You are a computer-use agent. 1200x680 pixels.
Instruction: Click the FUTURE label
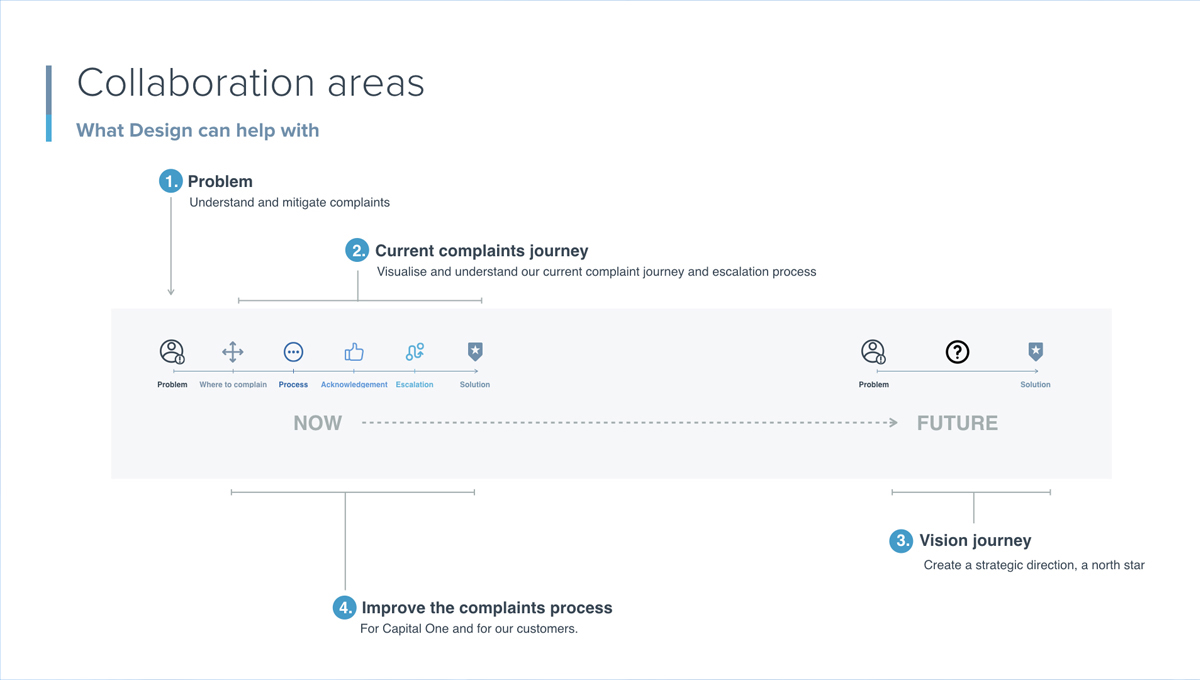pyautogui.click(x=957, y=423)
